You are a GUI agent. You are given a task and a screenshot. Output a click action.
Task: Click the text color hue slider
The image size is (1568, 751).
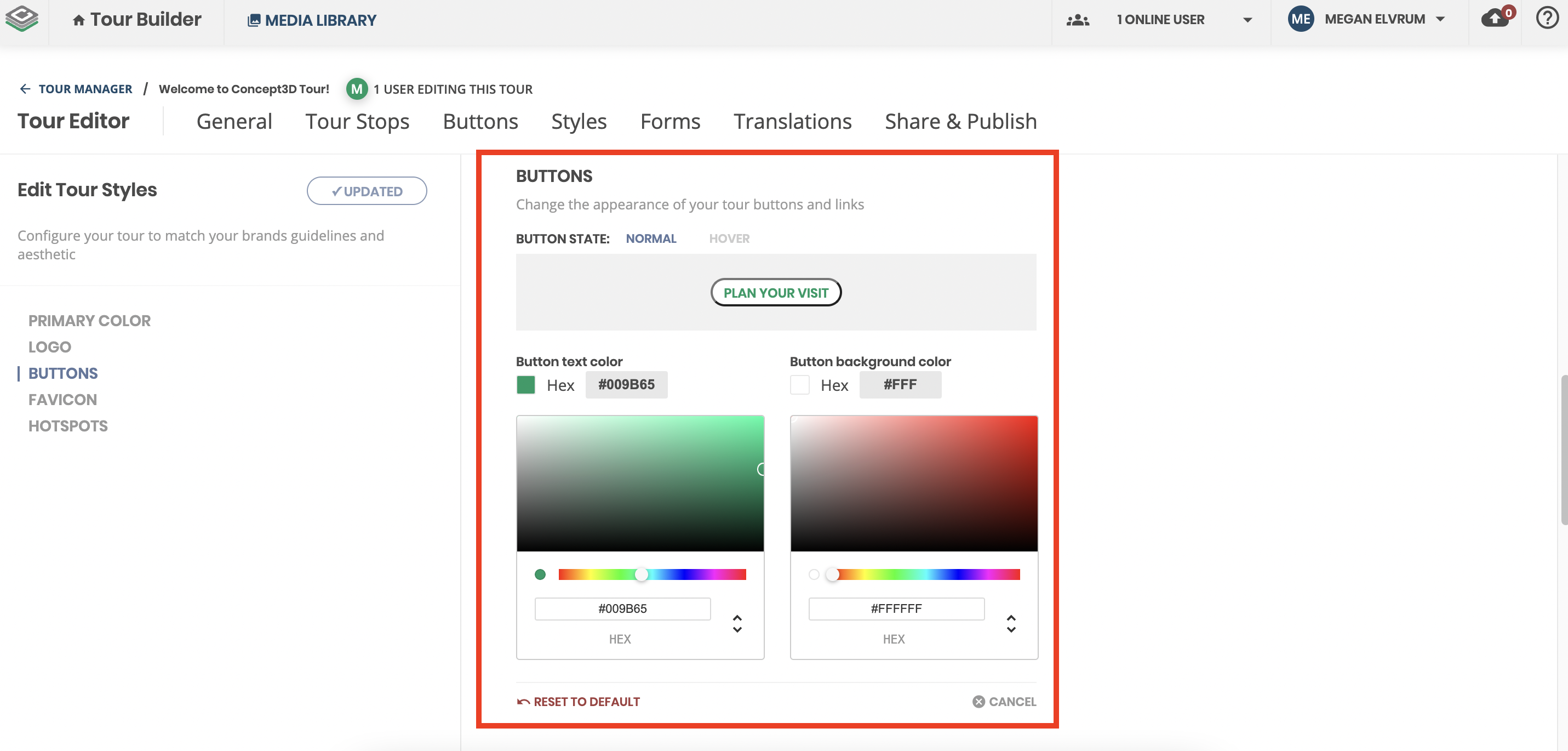coord(652,574)
